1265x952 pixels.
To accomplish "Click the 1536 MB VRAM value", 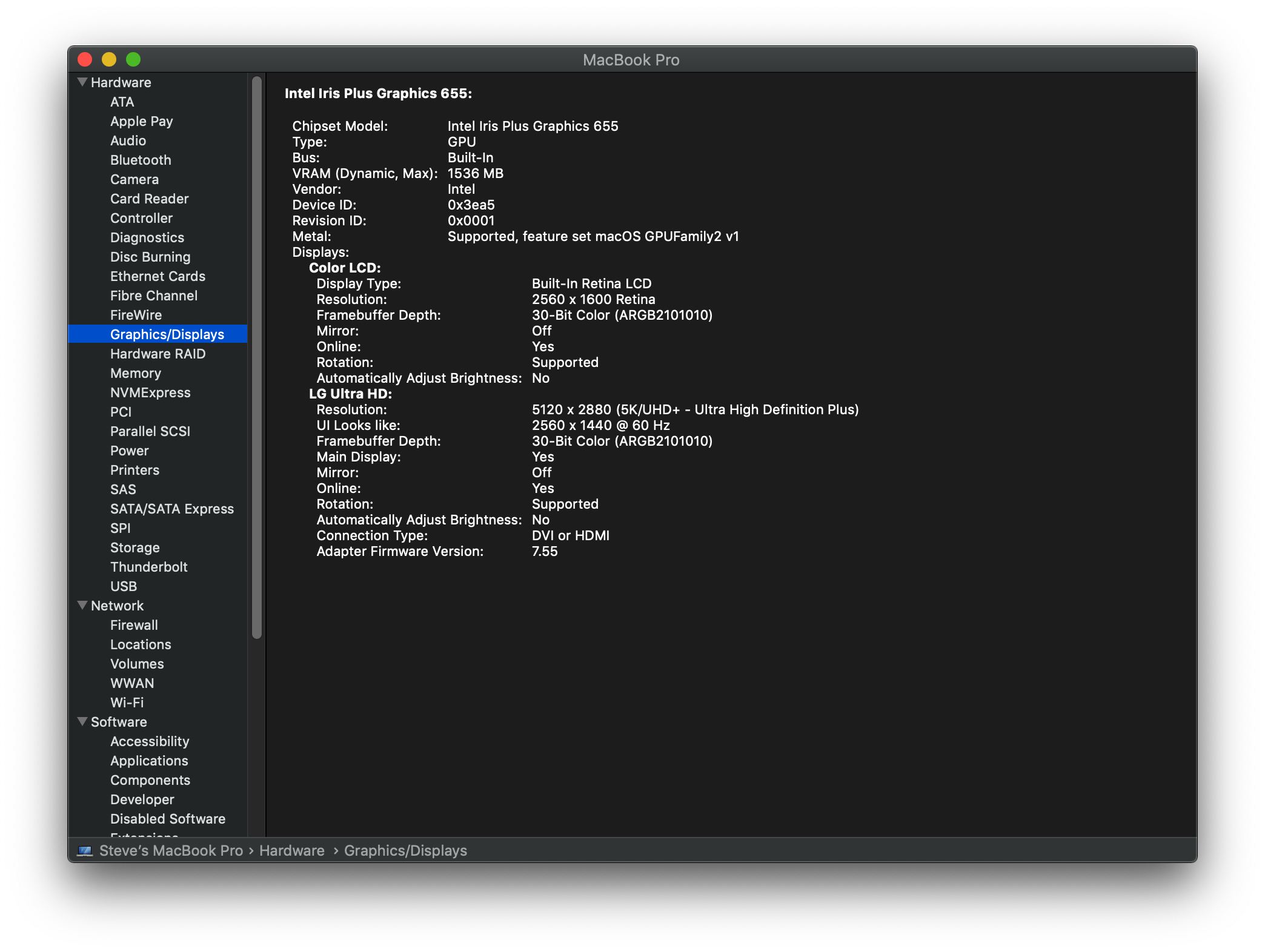I will [476, 173].
